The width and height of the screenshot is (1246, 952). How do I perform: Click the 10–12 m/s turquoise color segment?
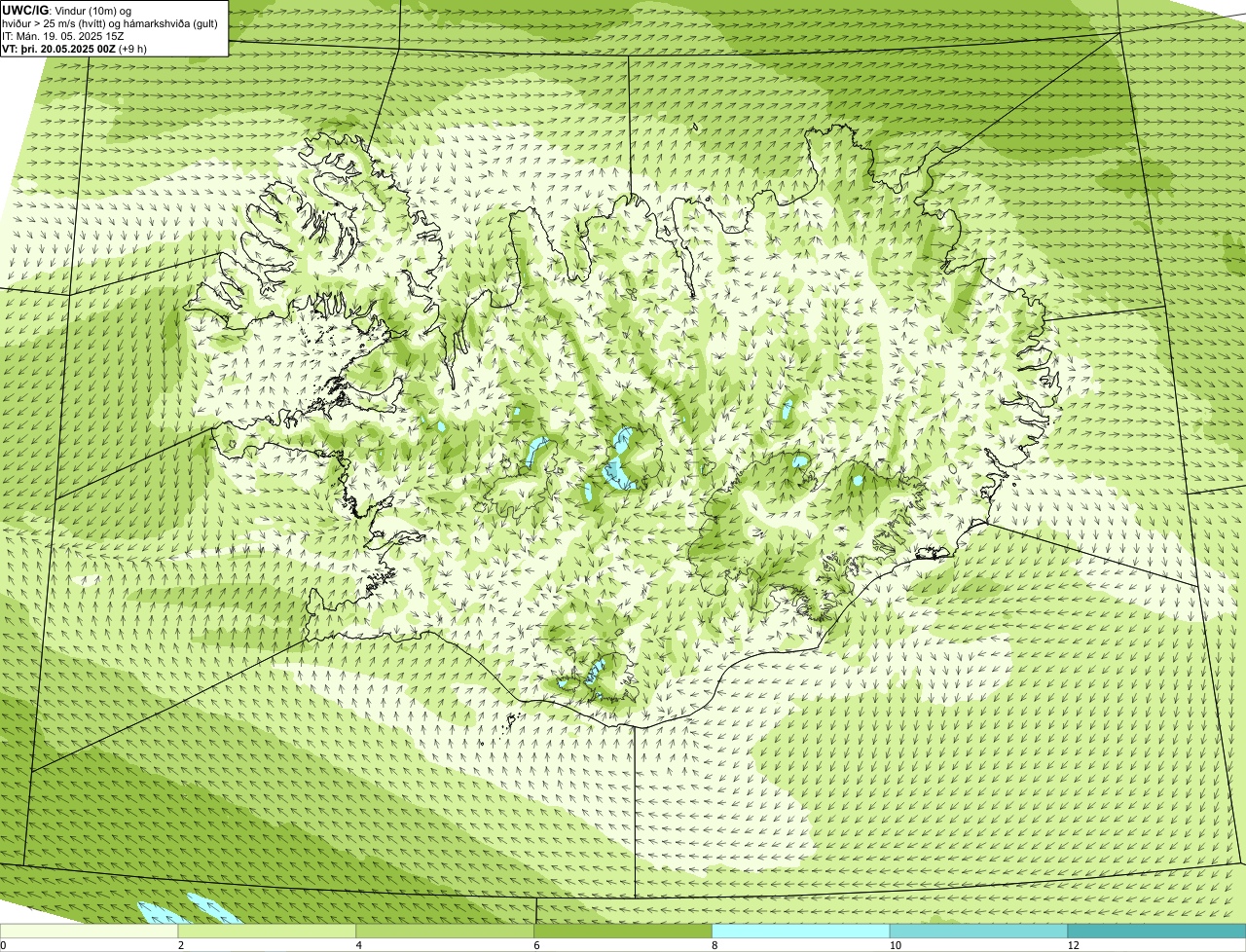tap(978, 931)
